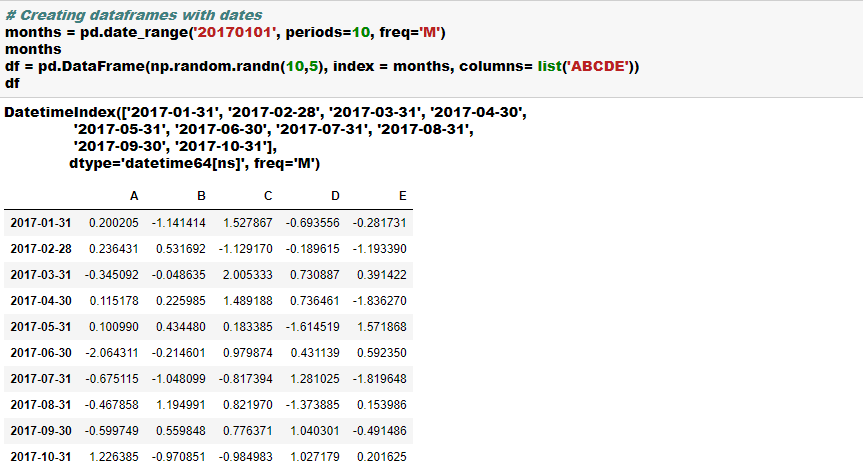Screen dimensions: 863x467
Task: Click the 'DatetimeIndex' output line
Action: (265, 113)
